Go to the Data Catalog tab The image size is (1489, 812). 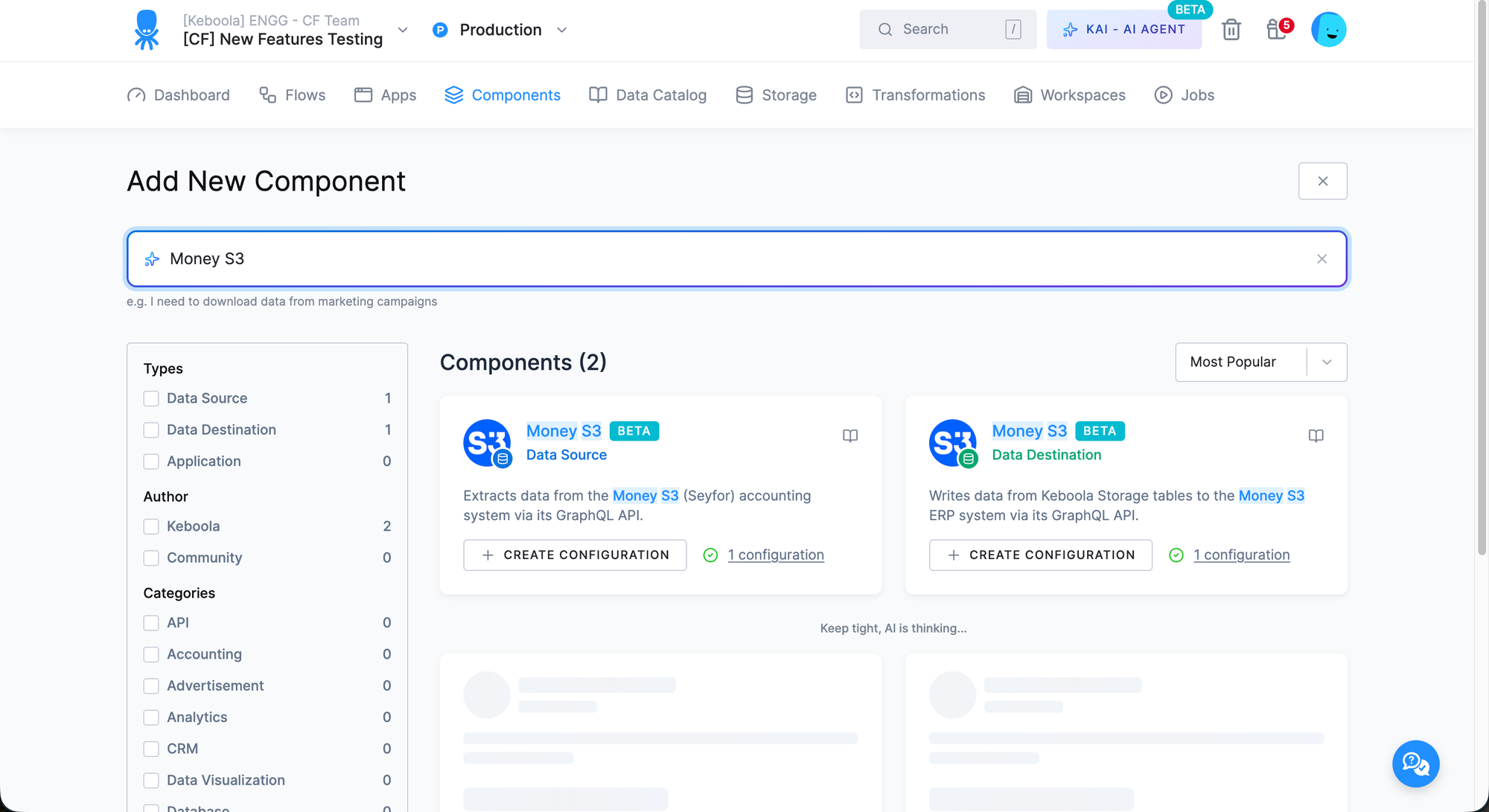click(648, 95)
